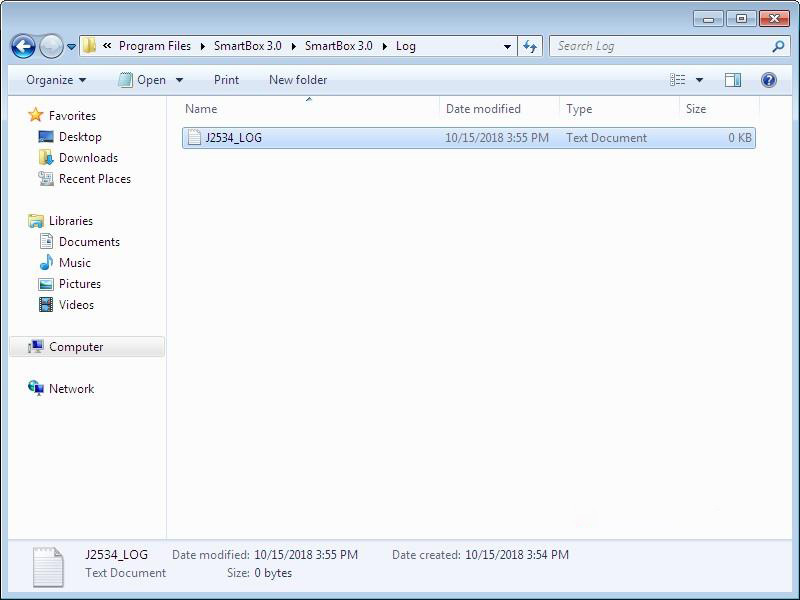800x600 pixels.
Task: Open address bar history dropdown
Action: [x=507, y=46]
